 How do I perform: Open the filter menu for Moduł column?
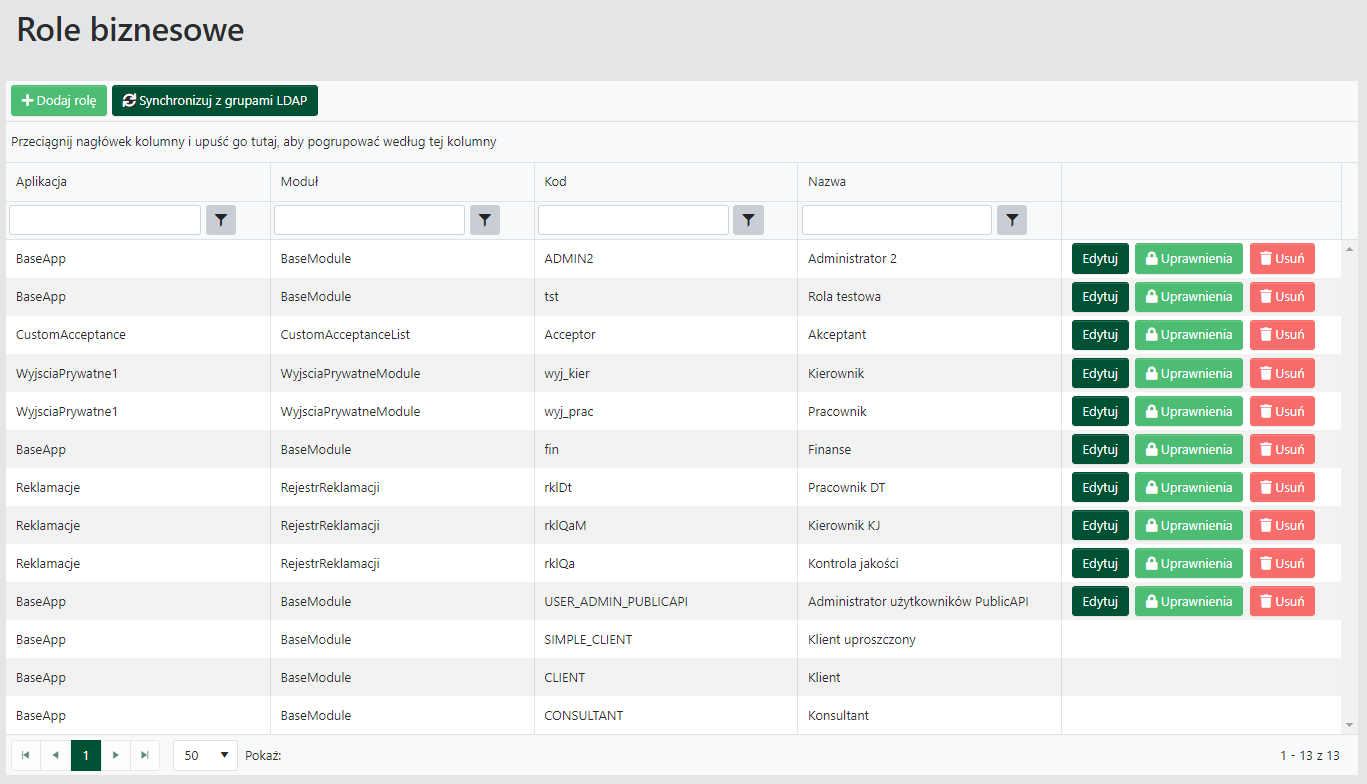pyautogui.click(x=485, y=220)
